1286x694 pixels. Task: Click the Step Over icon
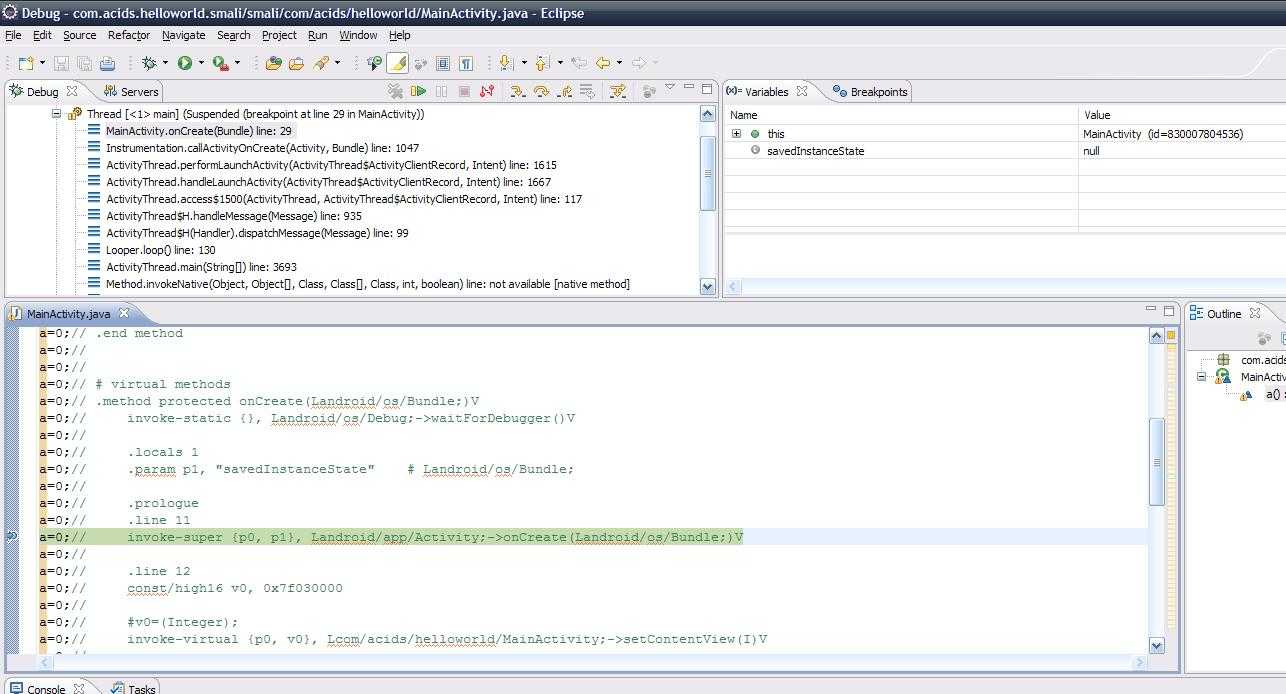click(541, 91)
